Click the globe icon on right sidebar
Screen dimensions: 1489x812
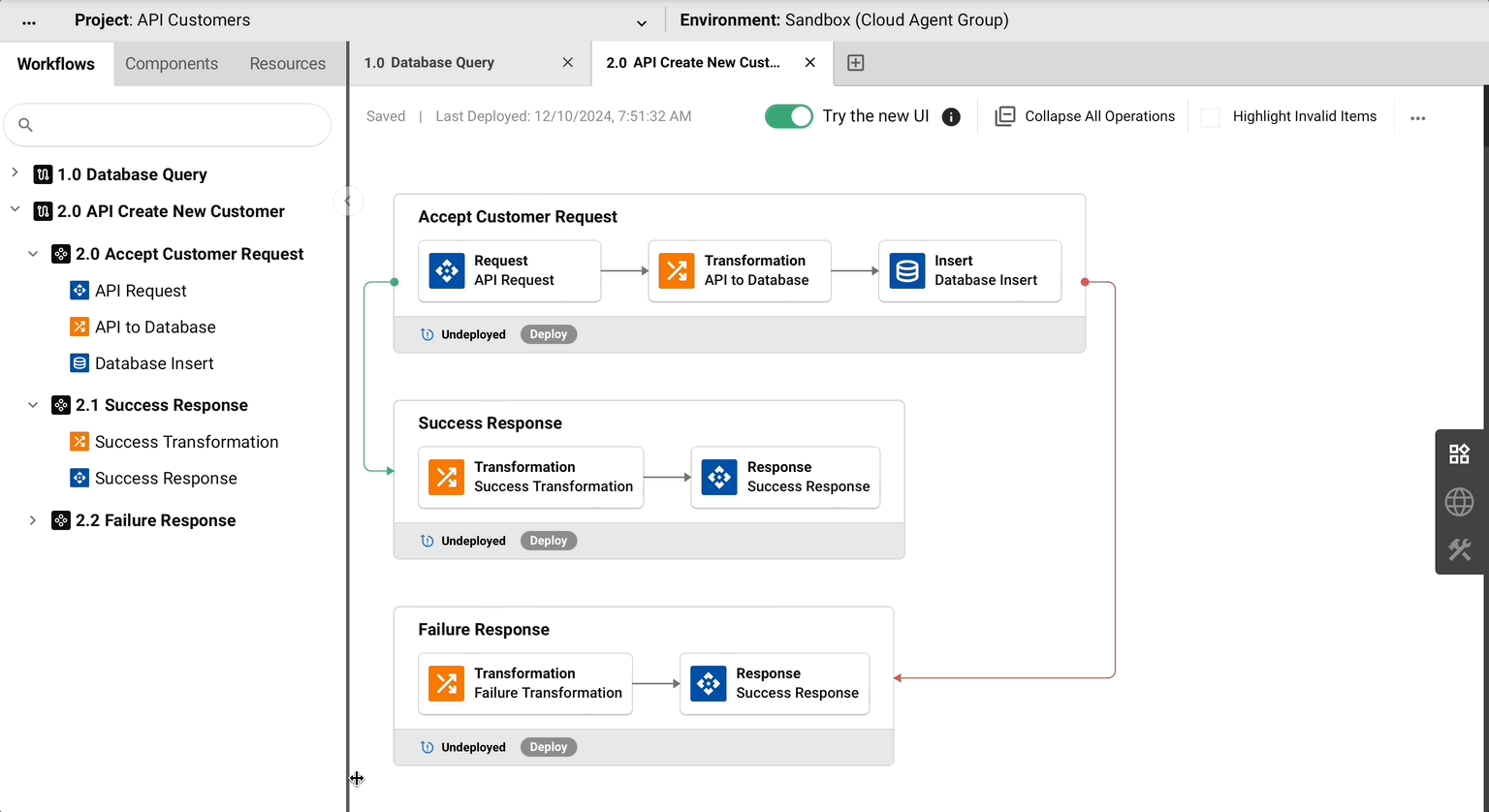point(1459,502)
